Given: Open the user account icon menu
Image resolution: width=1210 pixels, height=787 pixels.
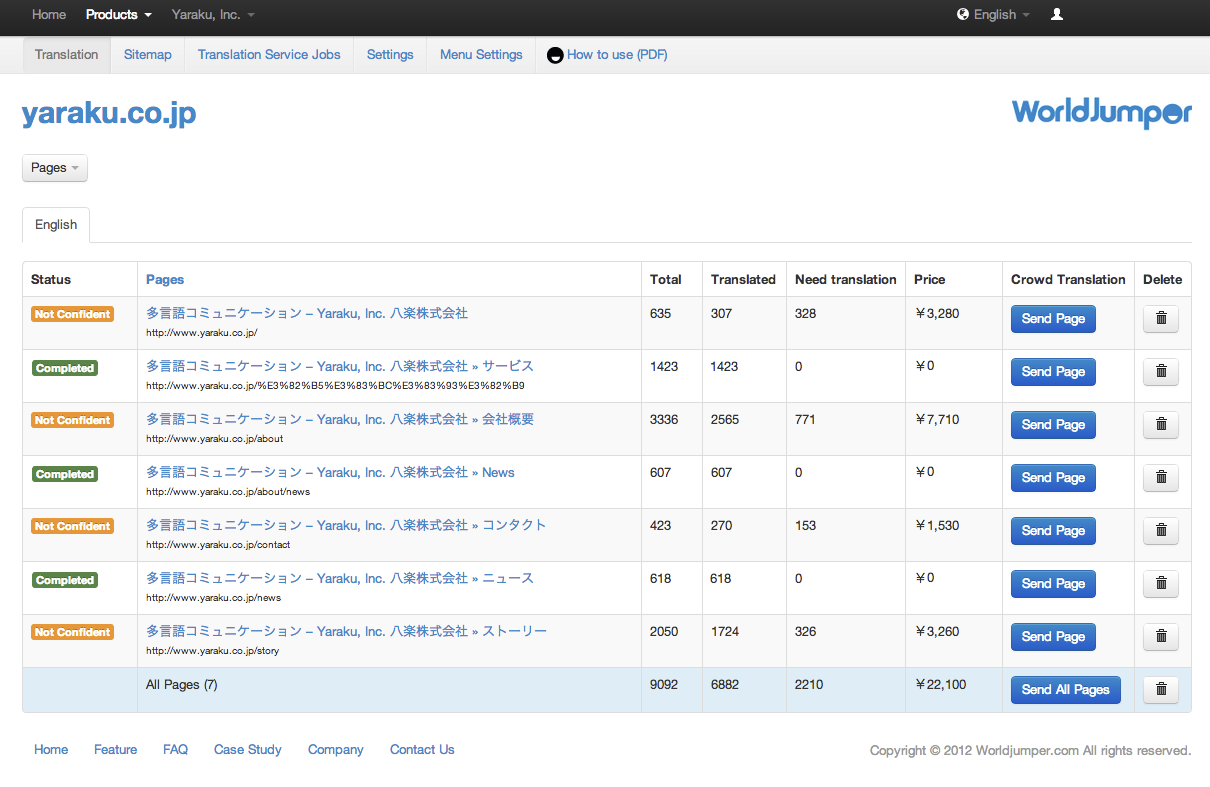Looking at the screenshot, I should (1057, 14).
